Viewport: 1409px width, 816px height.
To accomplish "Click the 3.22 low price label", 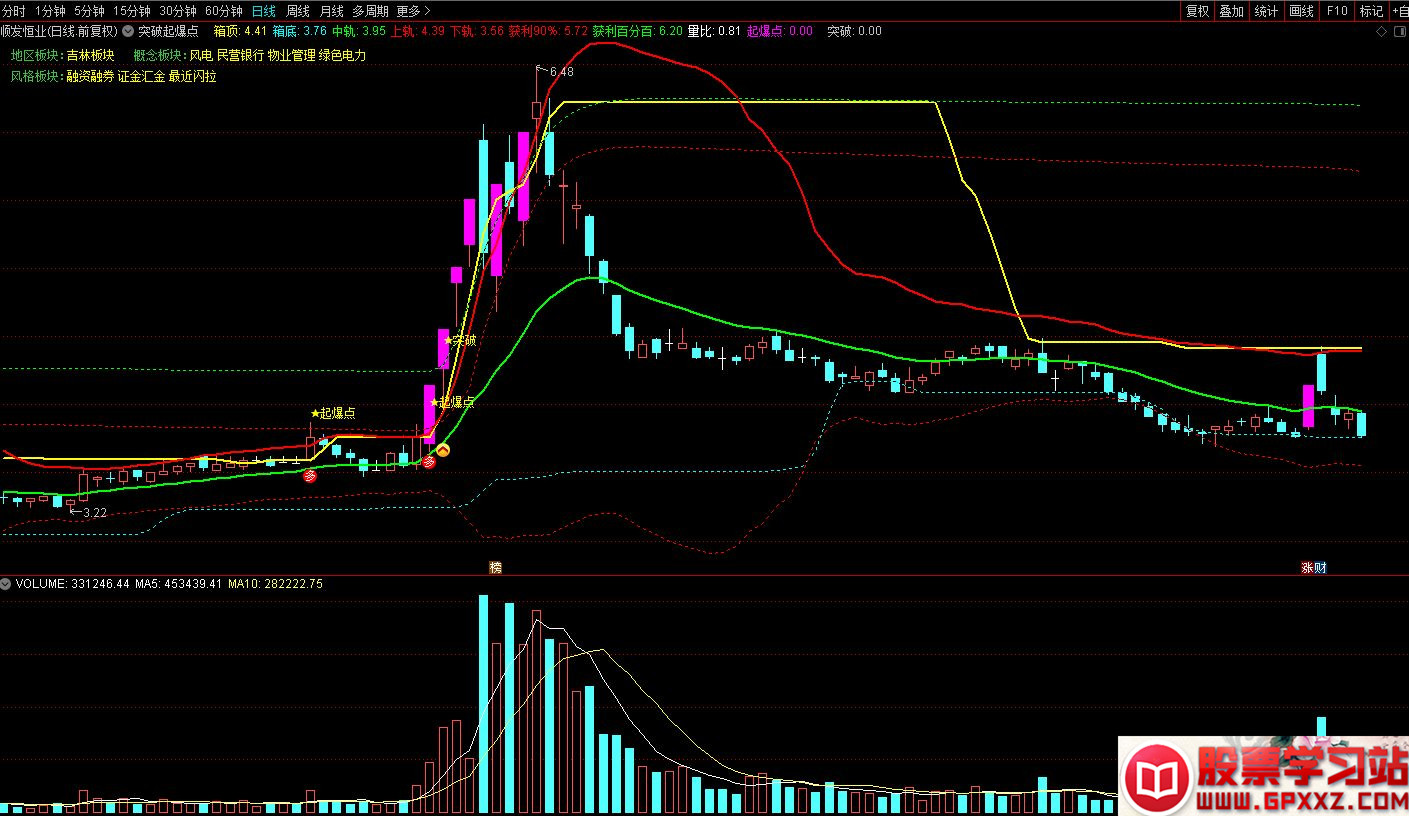I will coord(94,512).
